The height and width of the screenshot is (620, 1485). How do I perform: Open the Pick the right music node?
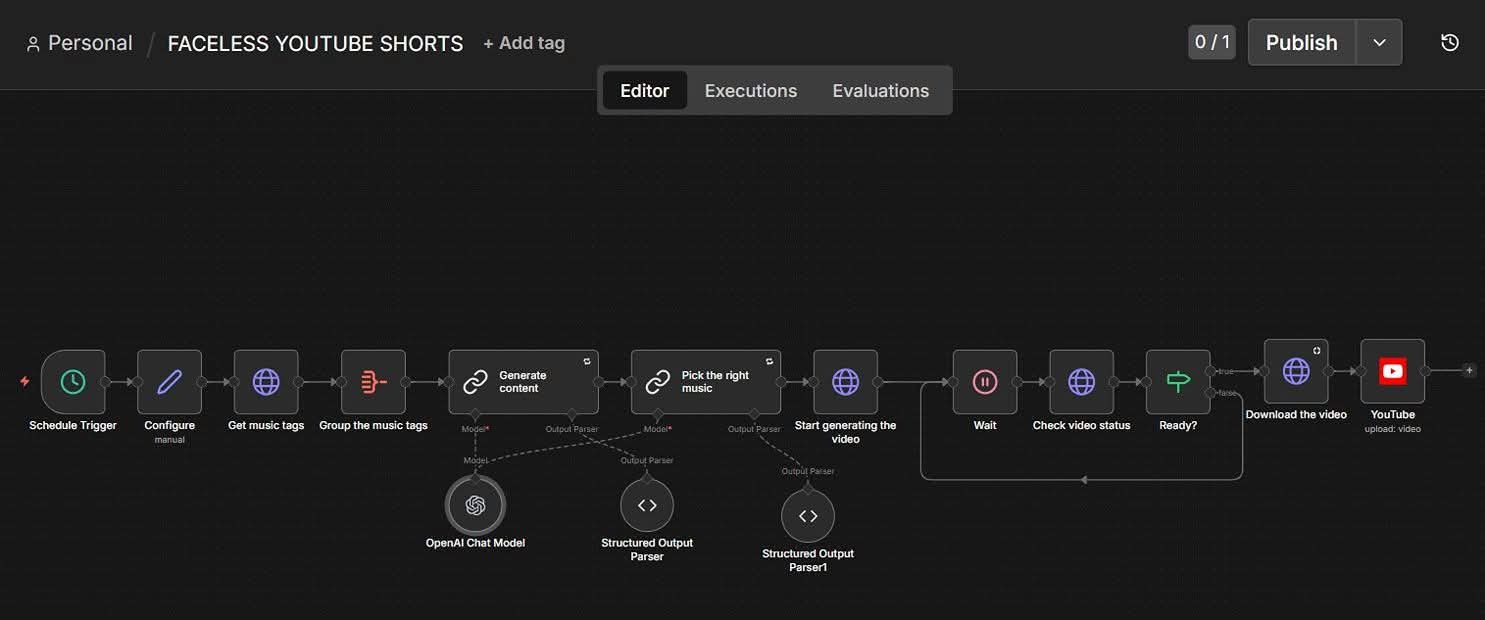(706, 381)
